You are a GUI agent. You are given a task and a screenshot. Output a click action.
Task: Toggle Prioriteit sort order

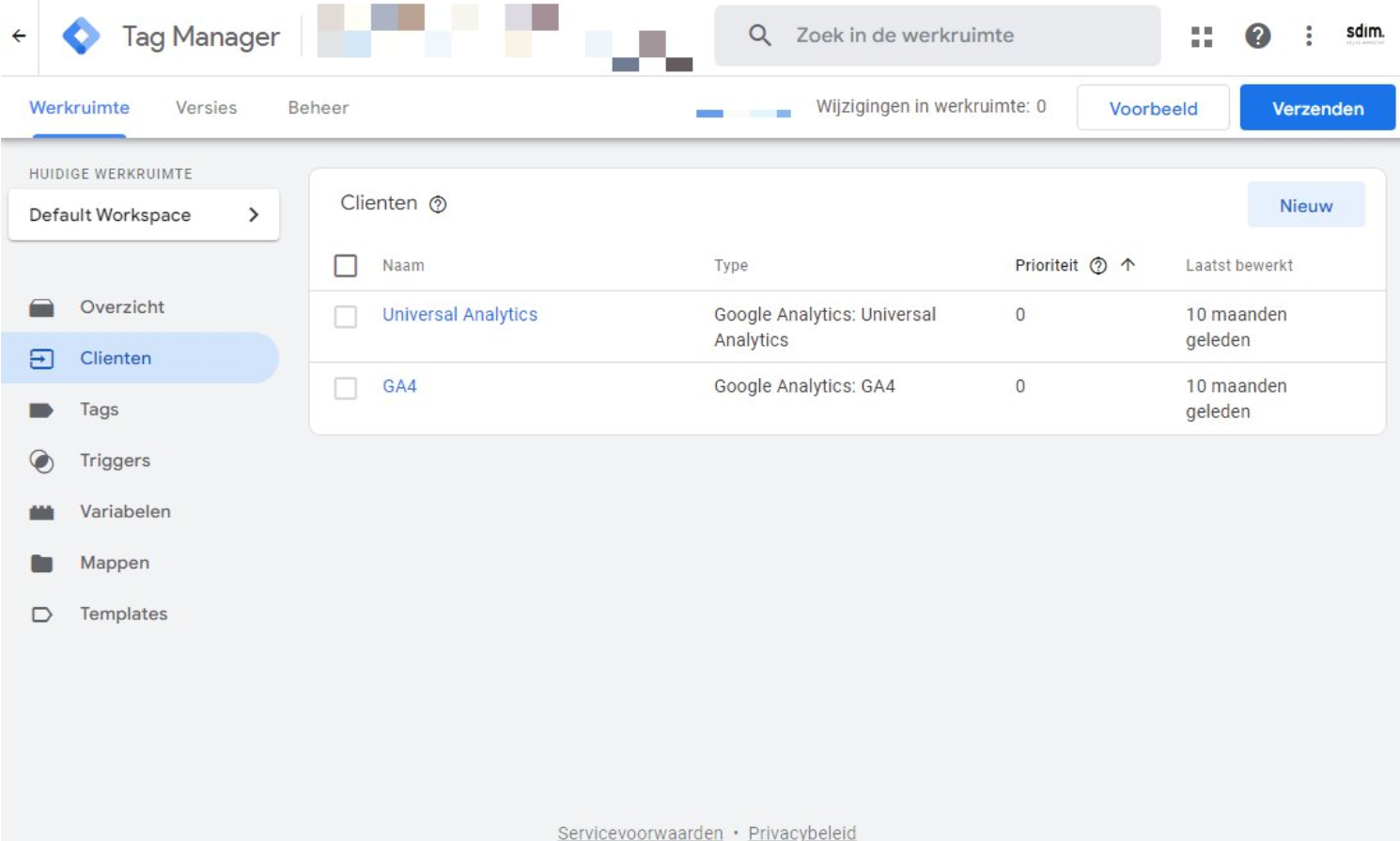1128,265
